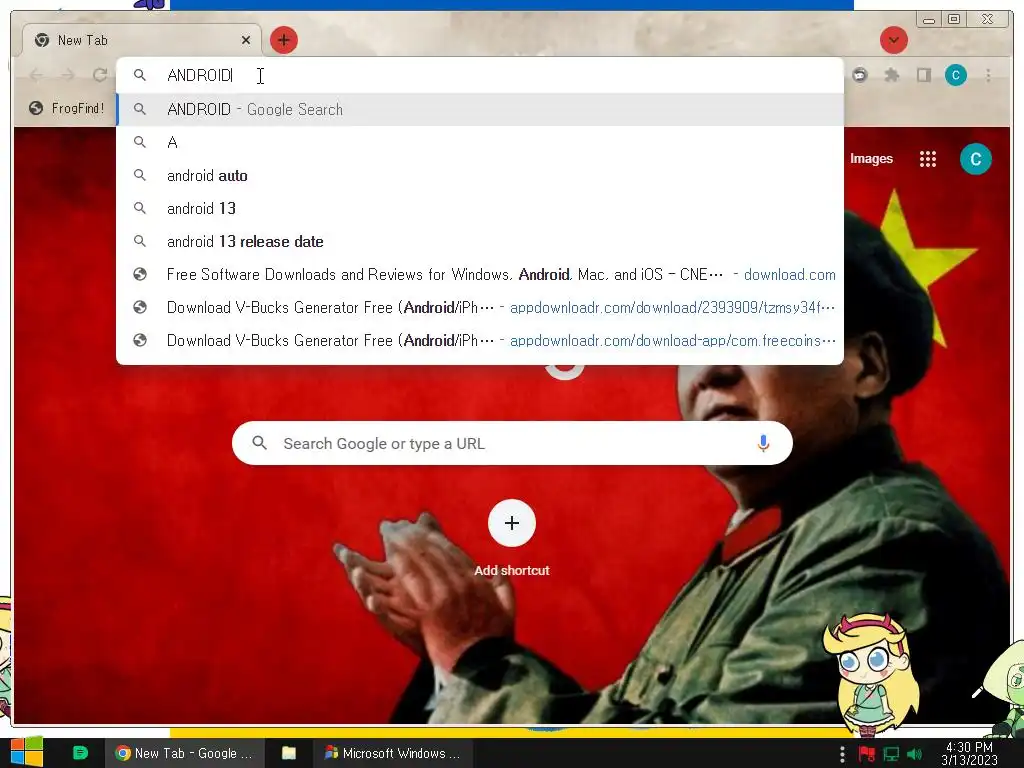Open the appdownloadr.com/download/2393909 V-Bucks suggestion
Viewport: 1024px width, 768px height.
[x=480, y=308]
